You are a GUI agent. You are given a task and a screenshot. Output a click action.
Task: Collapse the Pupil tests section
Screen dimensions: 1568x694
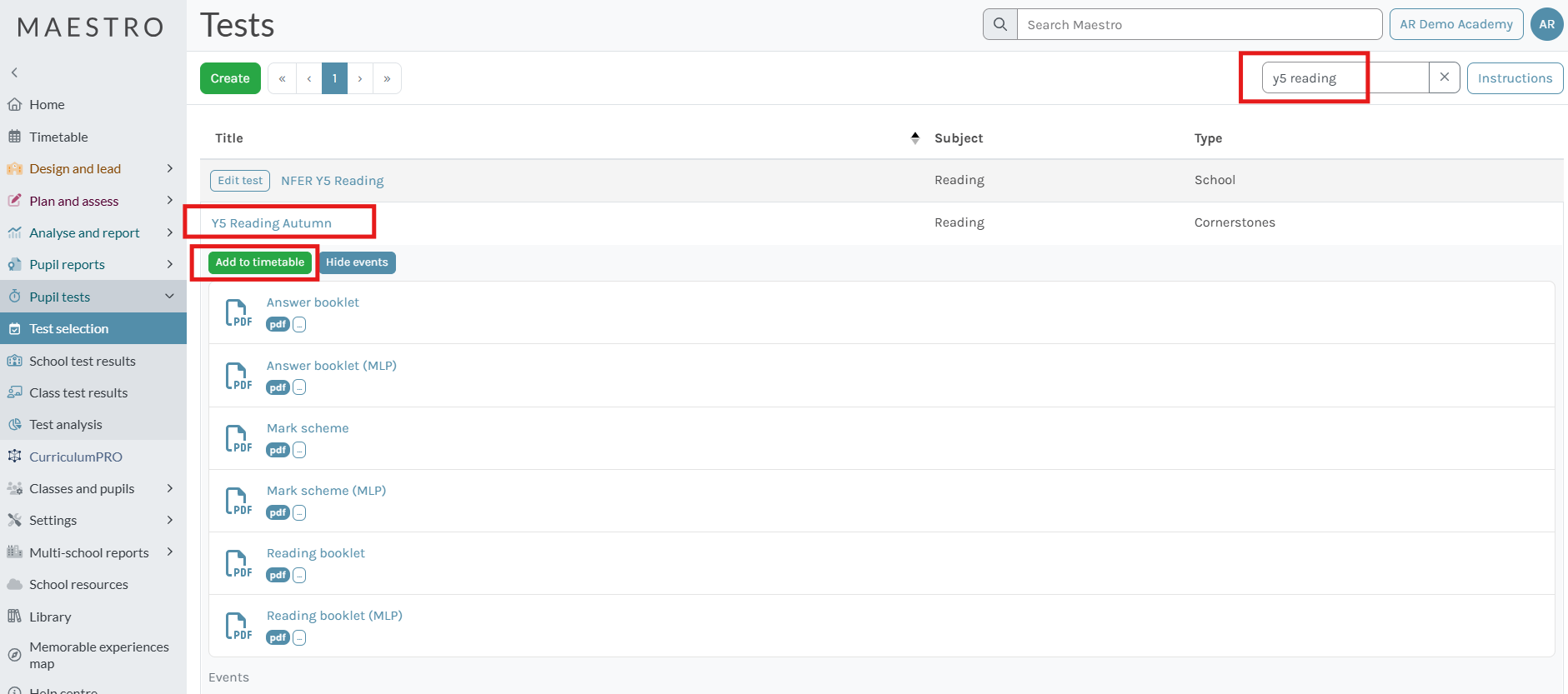point(170,297)
